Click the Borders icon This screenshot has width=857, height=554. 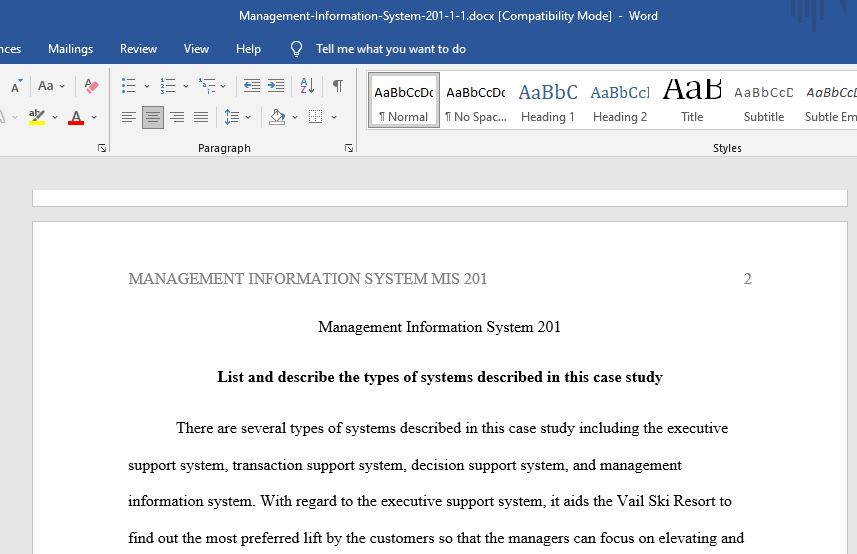click(x=315, y=117)
